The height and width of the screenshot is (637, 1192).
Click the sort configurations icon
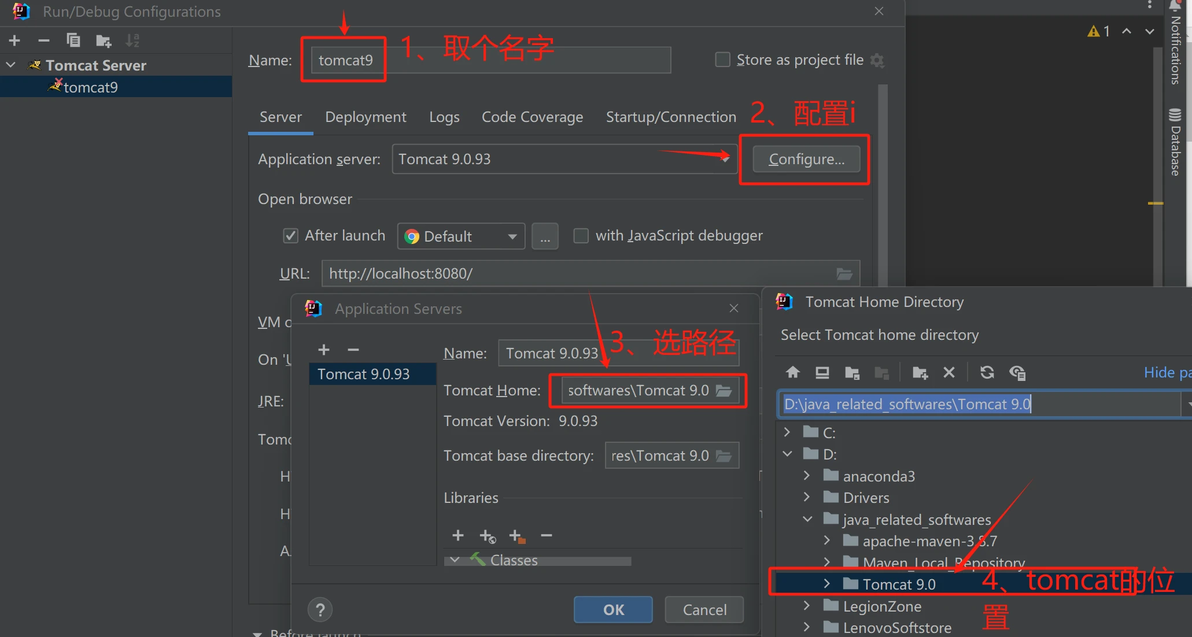pyautogui.click(x=132, y=40)
